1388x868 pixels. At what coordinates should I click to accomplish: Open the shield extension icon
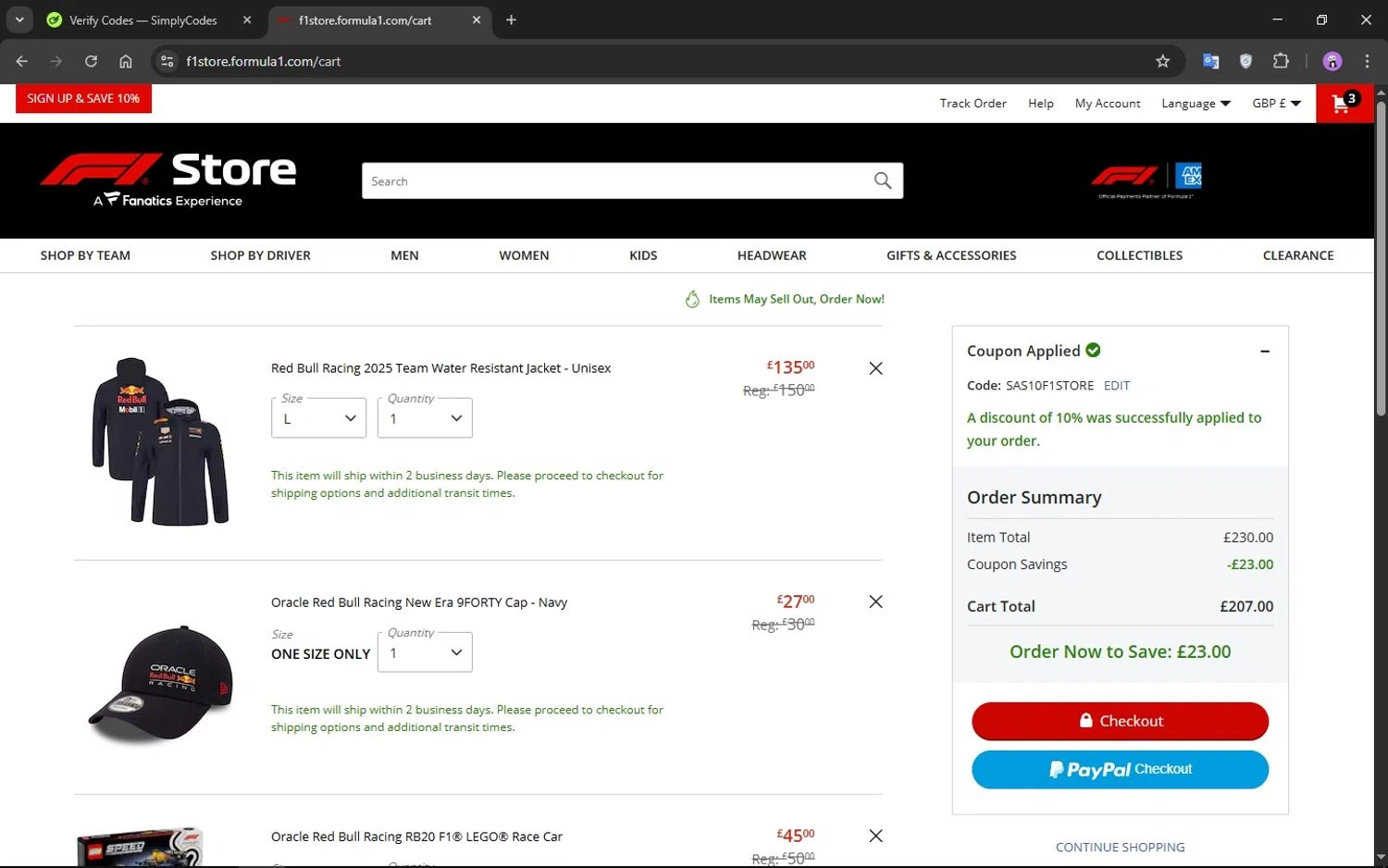1245,61
